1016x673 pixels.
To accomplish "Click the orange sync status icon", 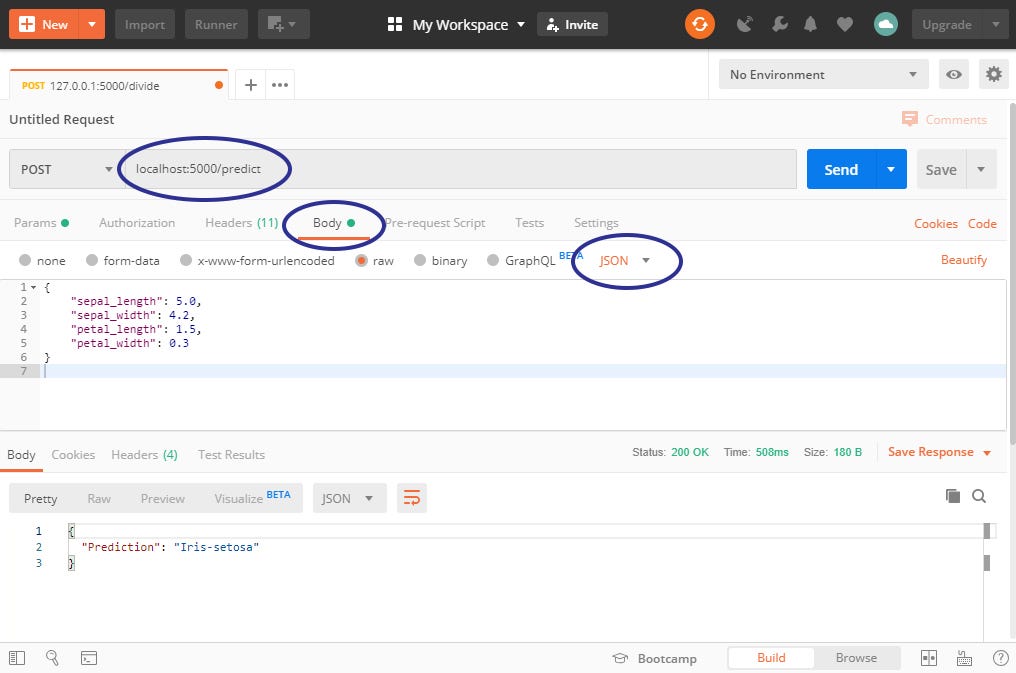I will tap(700, 24).
